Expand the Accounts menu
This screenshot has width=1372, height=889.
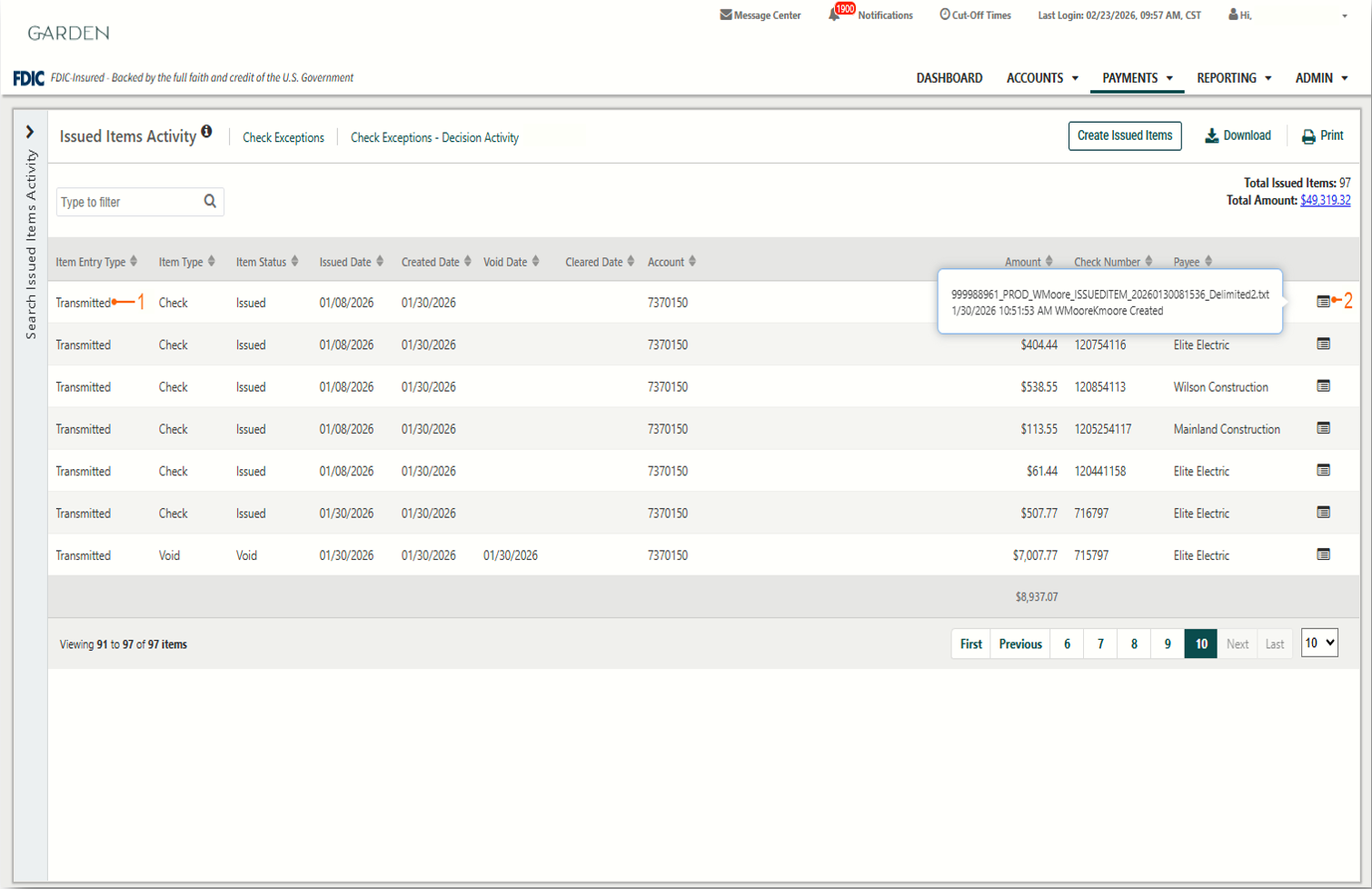coord(1042,78)
